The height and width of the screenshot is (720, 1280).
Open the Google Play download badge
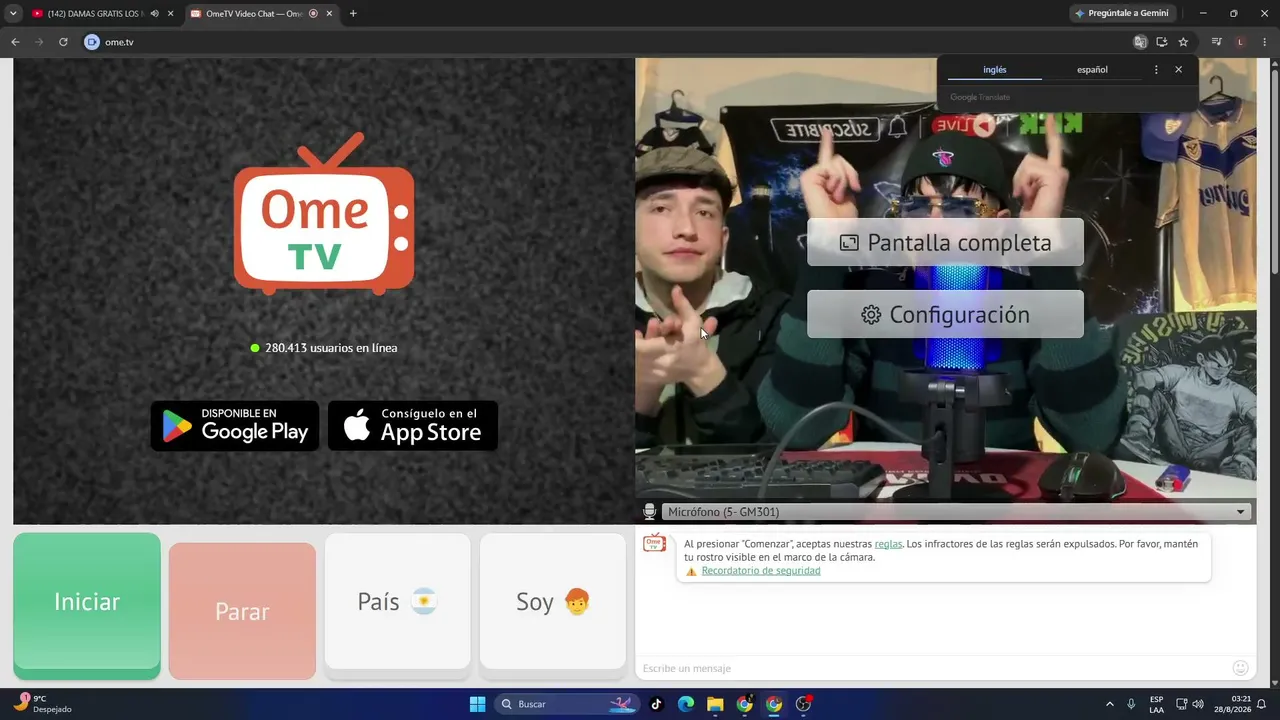pyautogui.click(x=235, y=426)
